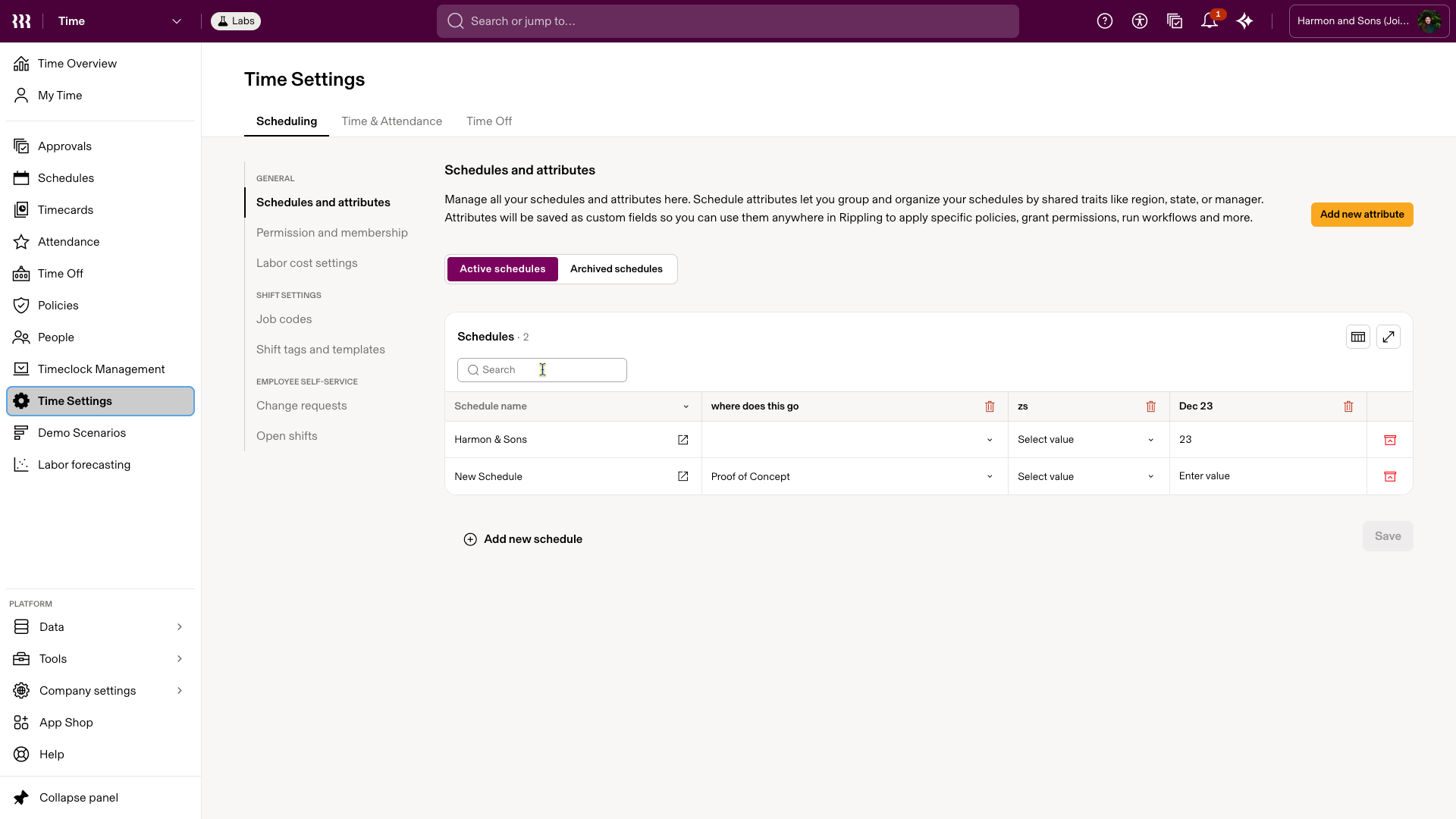Delete the 'Dec 23' attribute column
1456x819 pixels.
tap(1348, 406)
